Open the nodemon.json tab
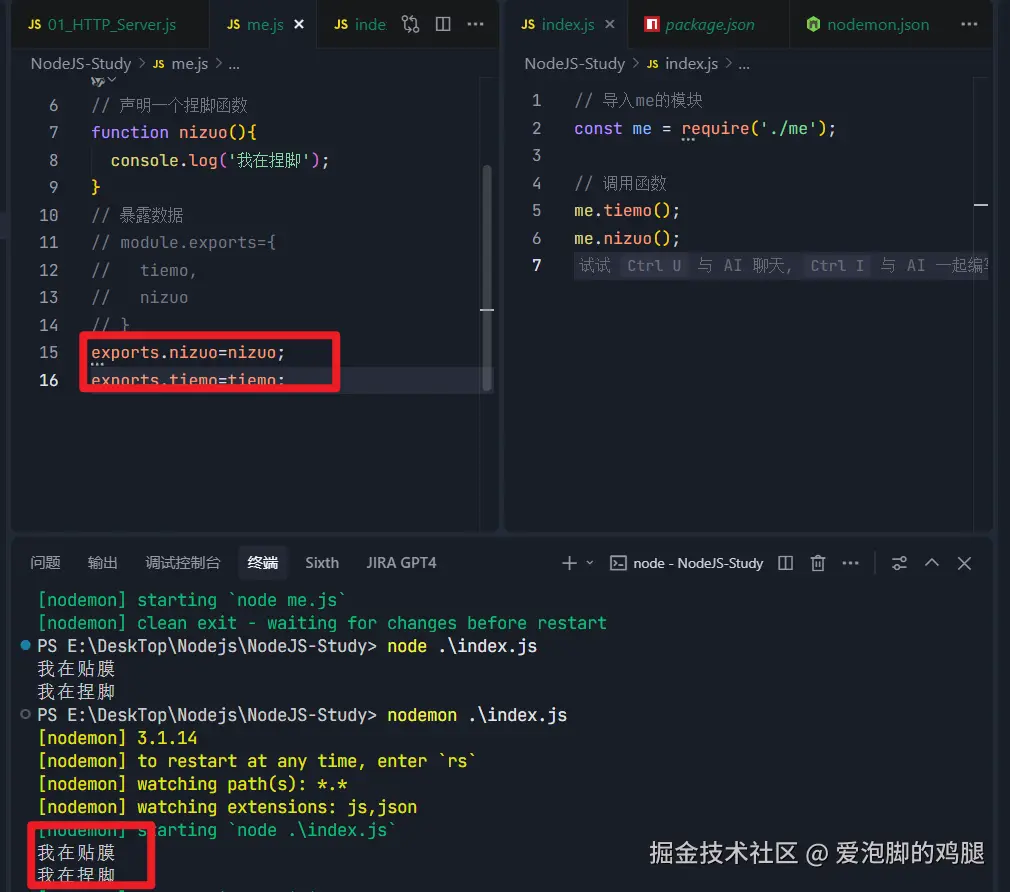 click(868, 24)
